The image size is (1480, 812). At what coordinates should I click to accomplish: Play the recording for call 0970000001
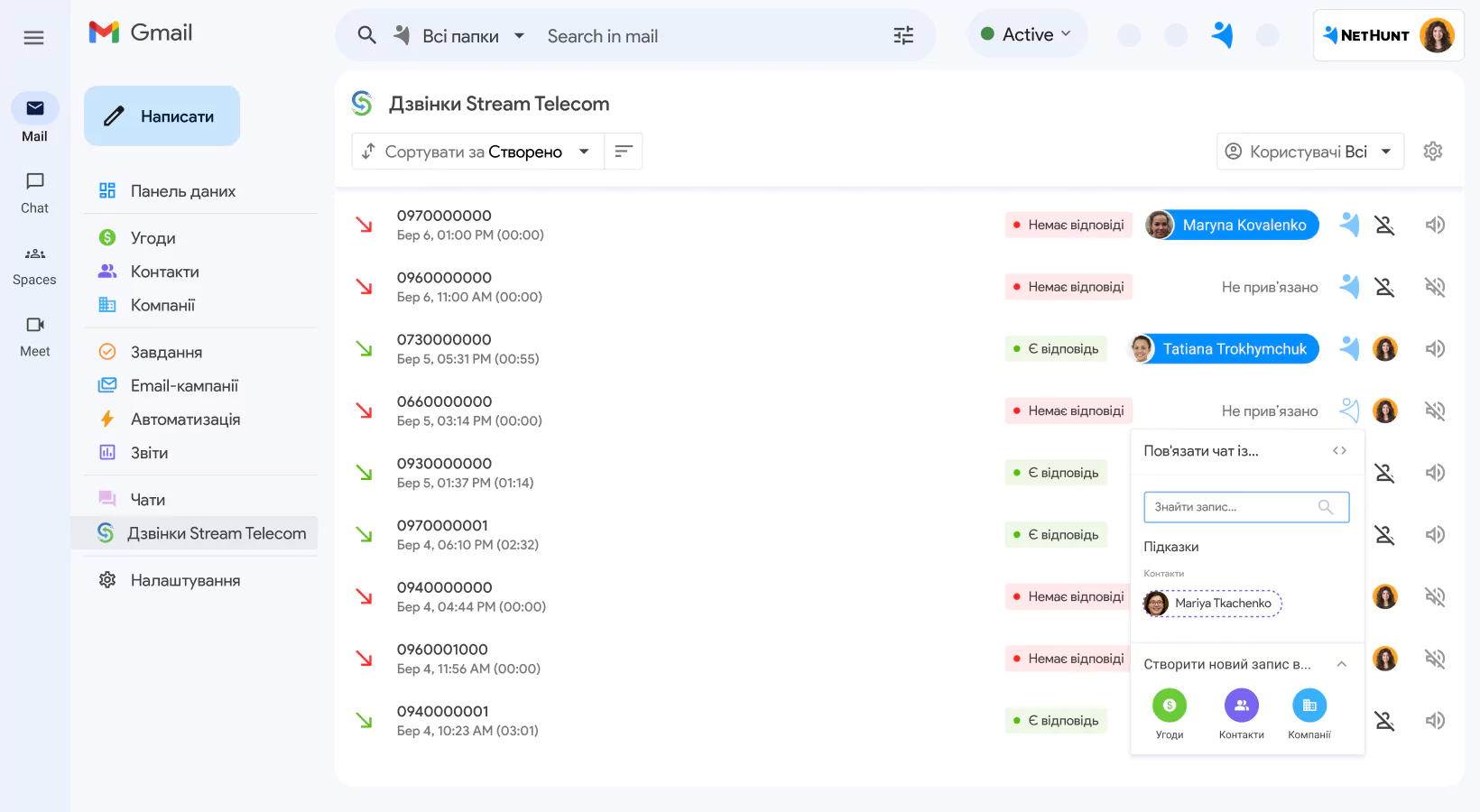point(1435,534)
